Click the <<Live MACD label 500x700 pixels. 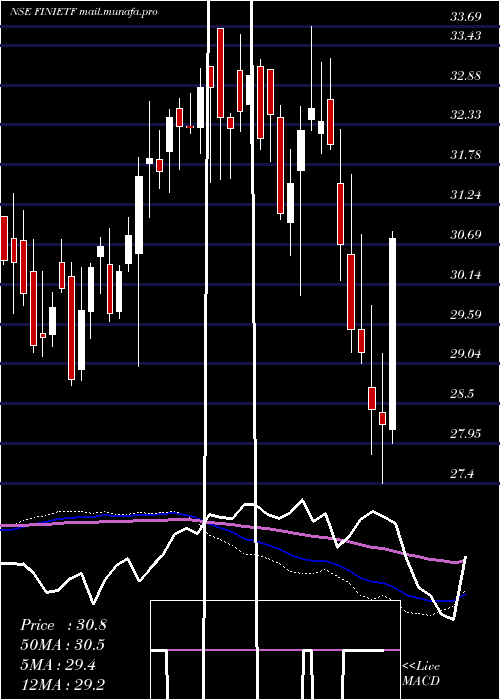pos(421,674)
